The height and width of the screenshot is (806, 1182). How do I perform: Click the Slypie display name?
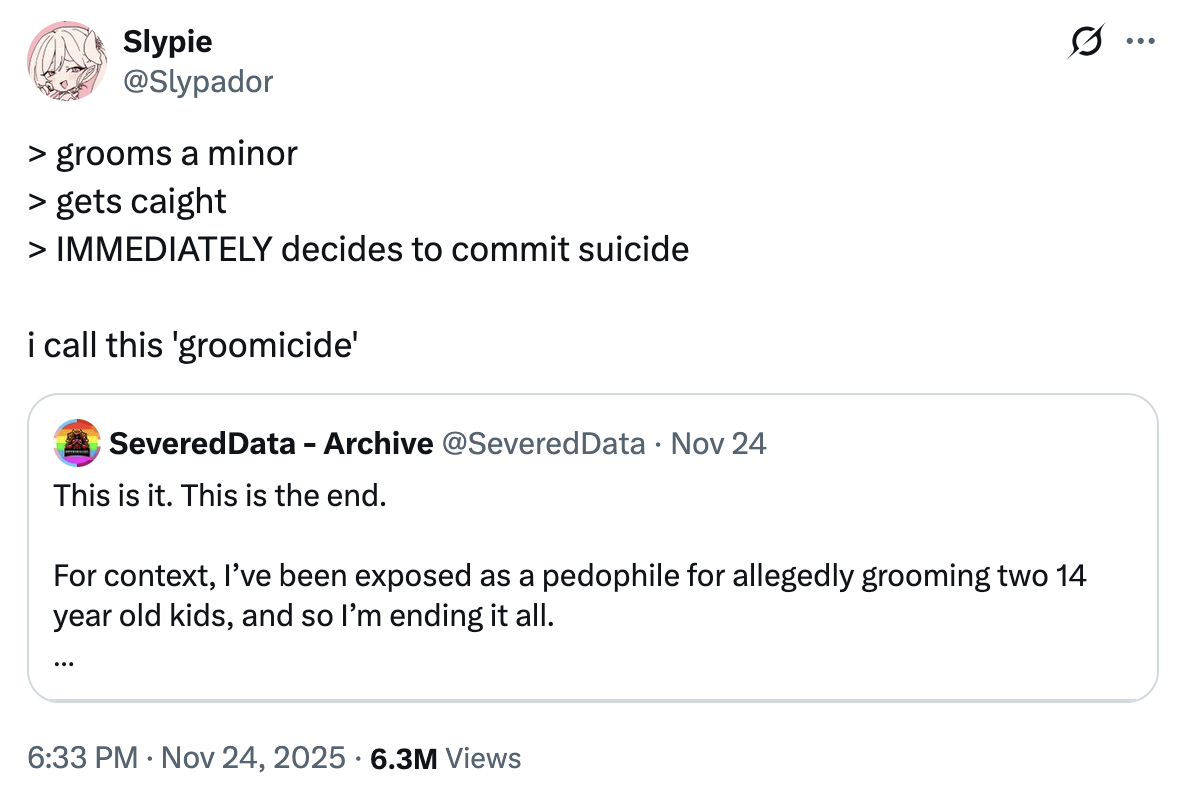tap(167, 41)
